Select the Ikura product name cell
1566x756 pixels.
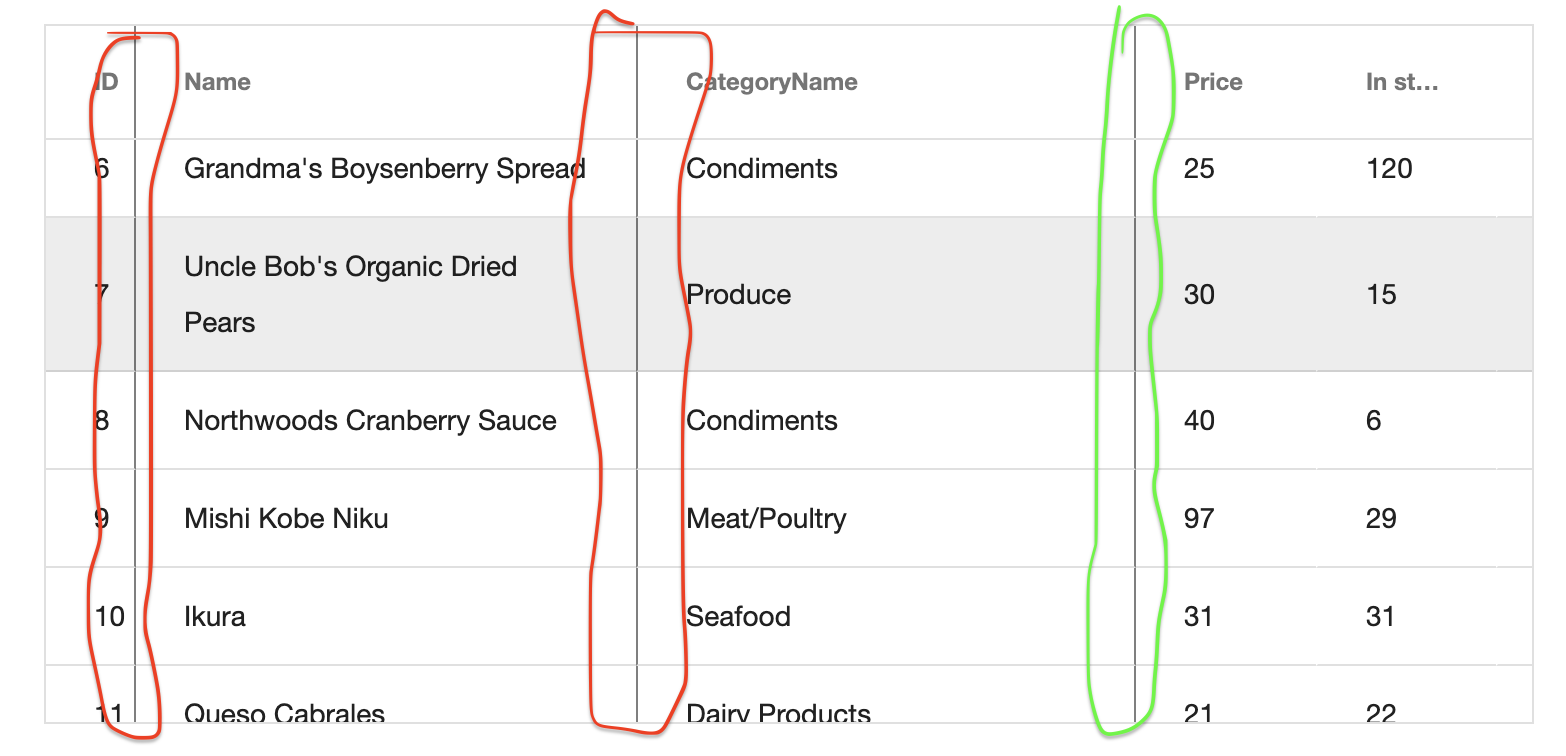tap(215, 617)
